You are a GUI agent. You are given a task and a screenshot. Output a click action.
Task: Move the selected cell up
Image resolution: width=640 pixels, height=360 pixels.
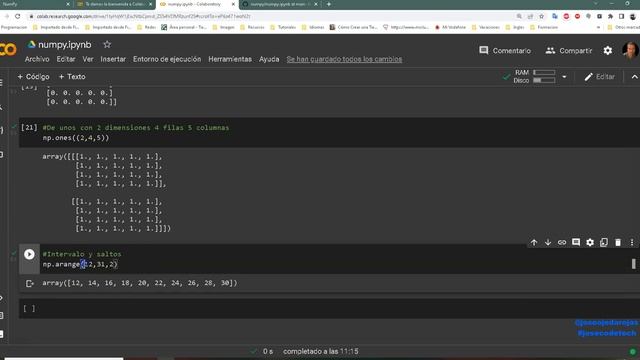534,242
